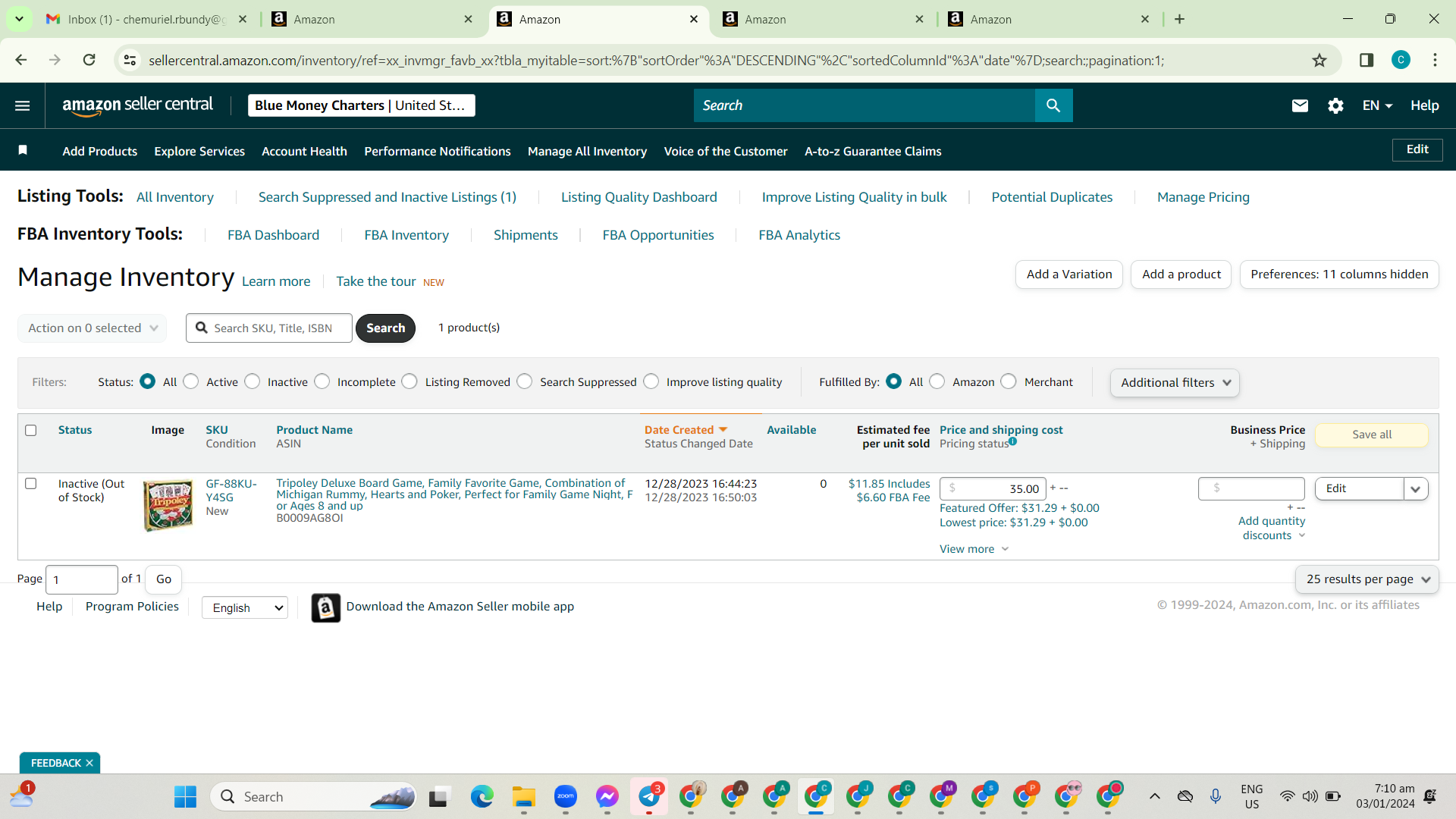Click the pricing status info icon
The height and width of the screenshot is (819, 1456).
pyautogui.click(x=1013, y=441)
